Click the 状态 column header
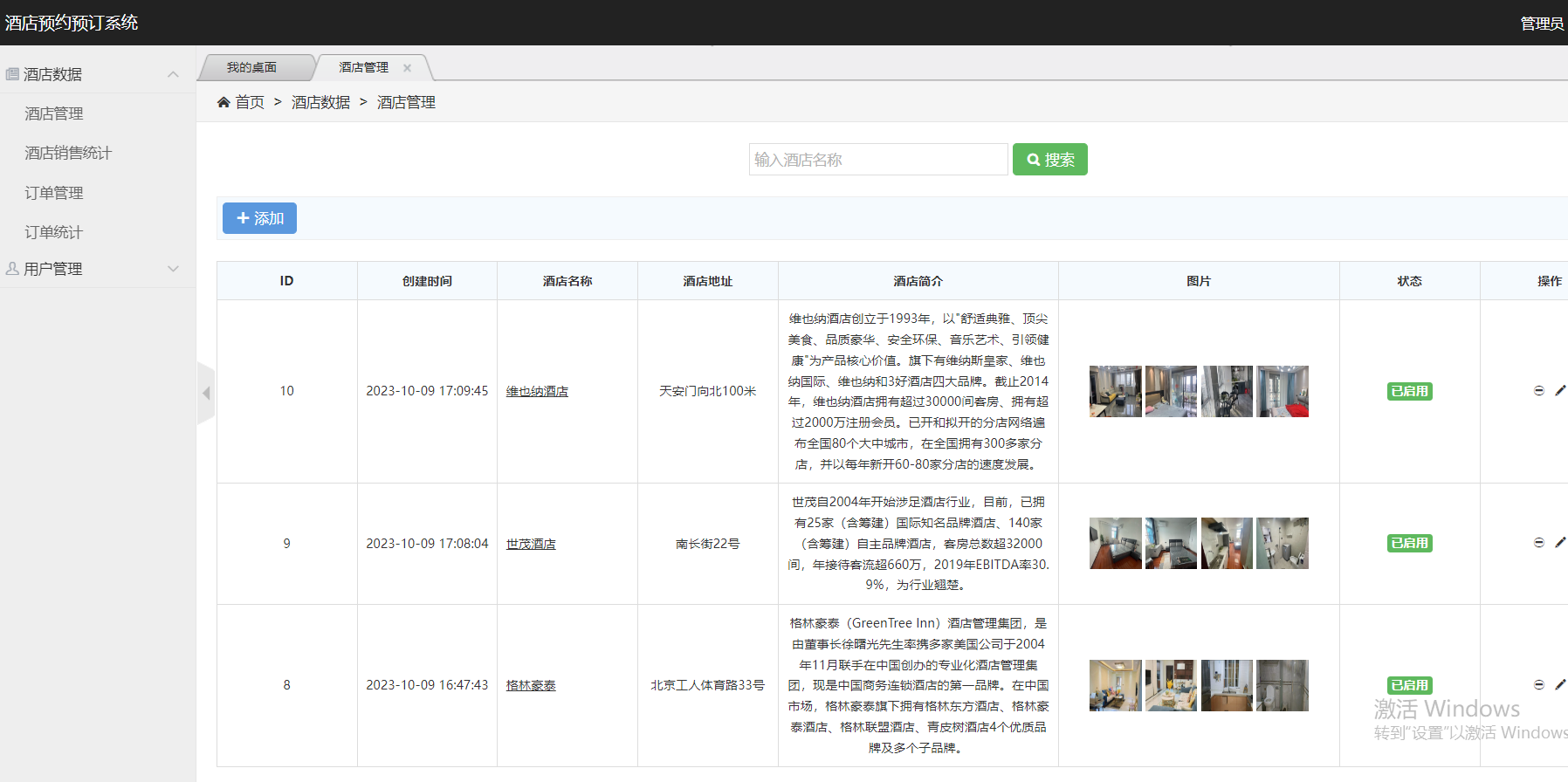 tap(1410, 281)
